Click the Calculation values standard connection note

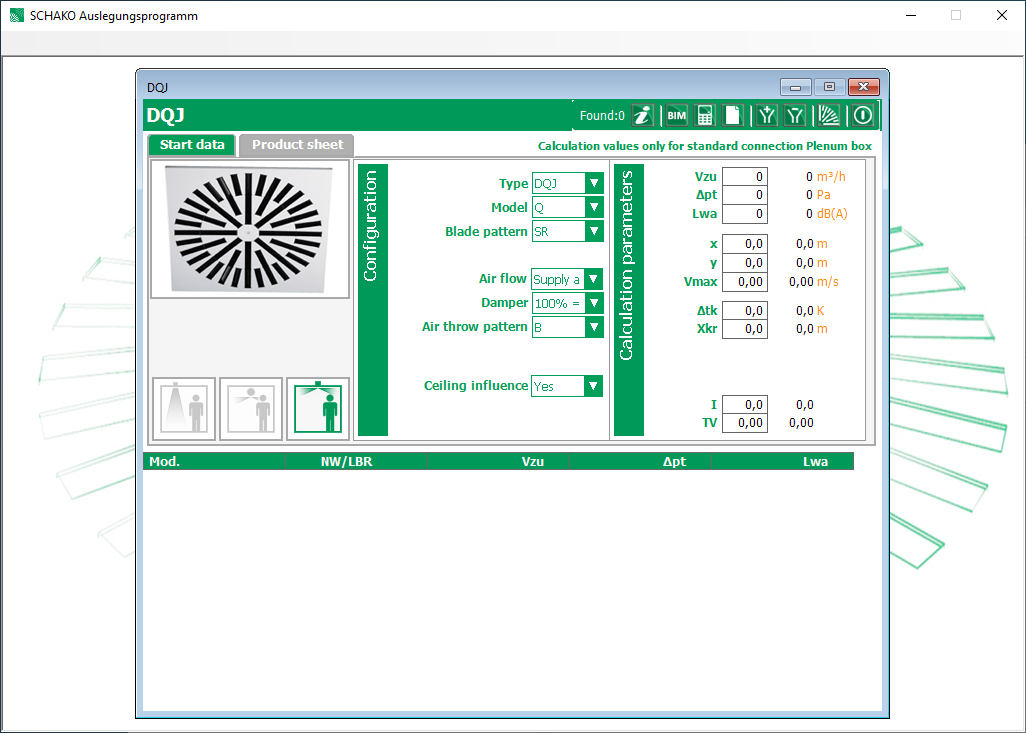[x=705, y=146]
